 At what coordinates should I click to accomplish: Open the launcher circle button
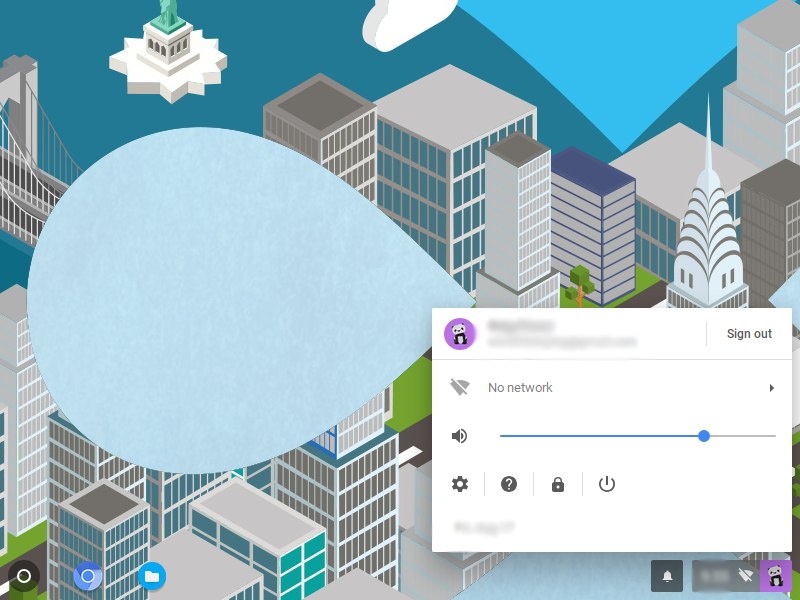24,576
